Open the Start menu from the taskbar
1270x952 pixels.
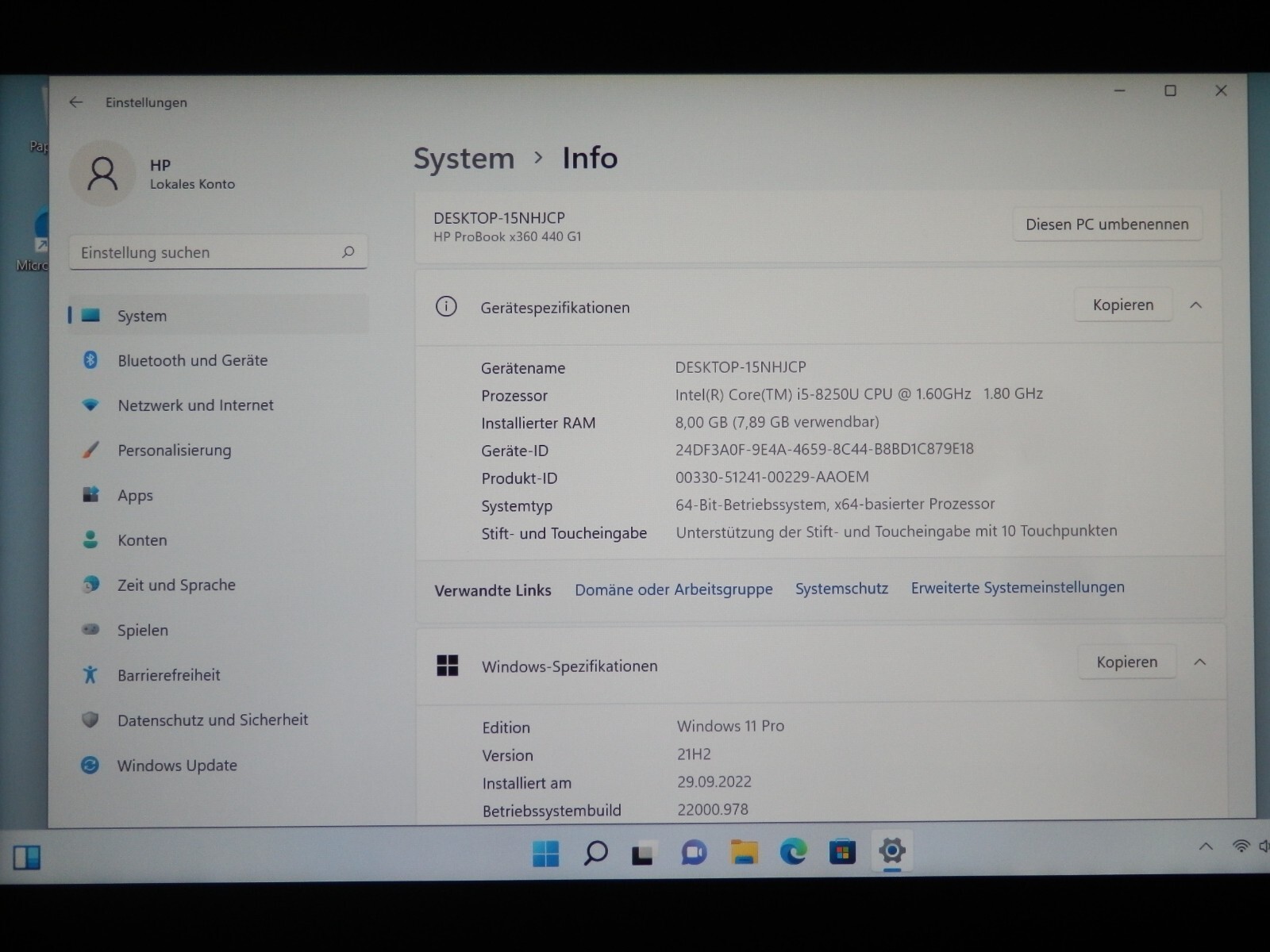tap(545, 854)
